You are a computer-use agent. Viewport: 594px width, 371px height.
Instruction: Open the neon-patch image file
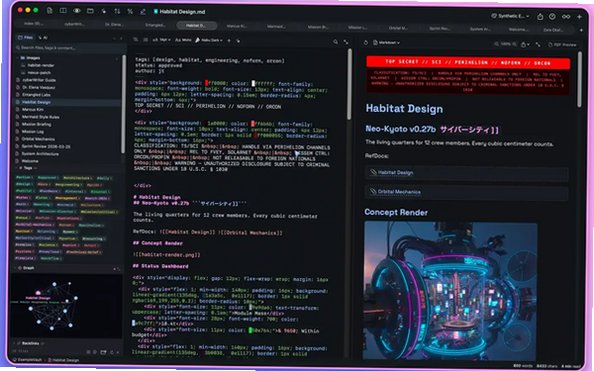pyautogui.click(x=39, y=72)
